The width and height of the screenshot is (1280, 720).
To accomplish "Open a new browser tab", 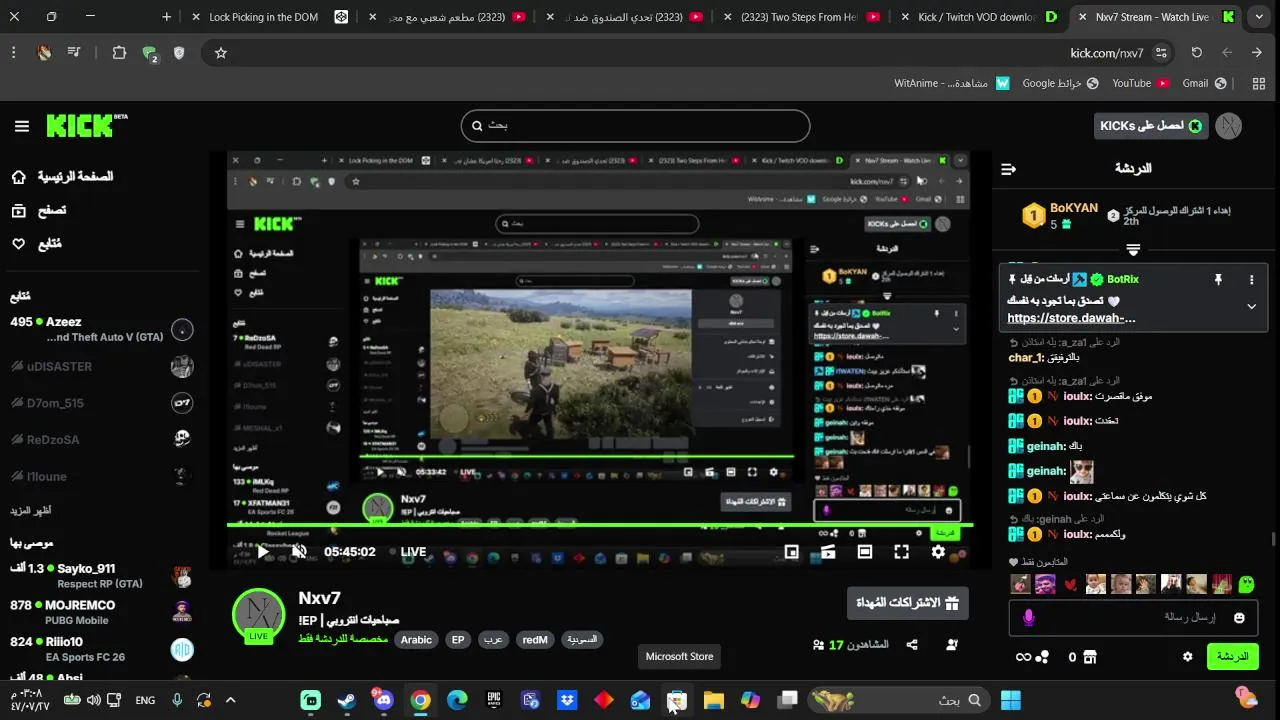I will pos(166,17).
